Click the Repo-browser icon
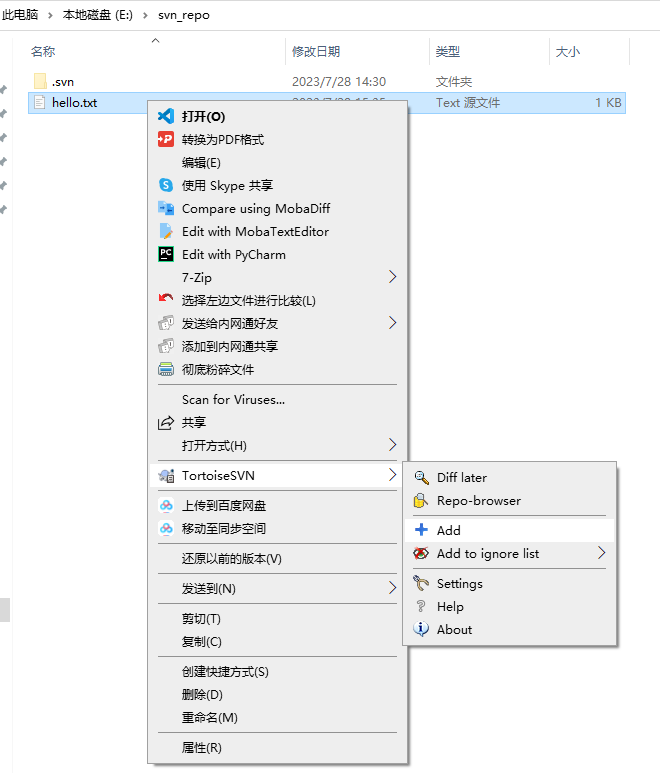The image size is (660, 773). pyautogui.click(x=421, y=500)
